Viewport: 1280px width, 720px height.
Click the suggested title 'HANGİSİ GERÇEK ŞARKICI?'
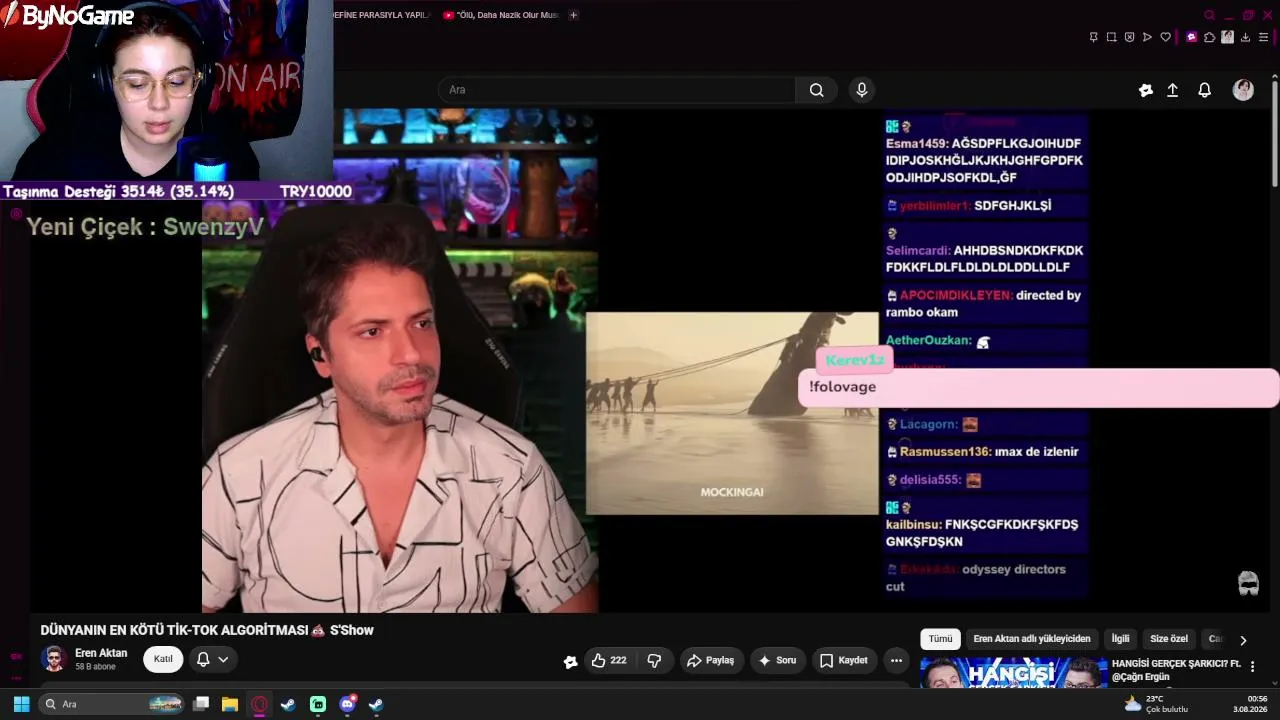[1176, 663]
